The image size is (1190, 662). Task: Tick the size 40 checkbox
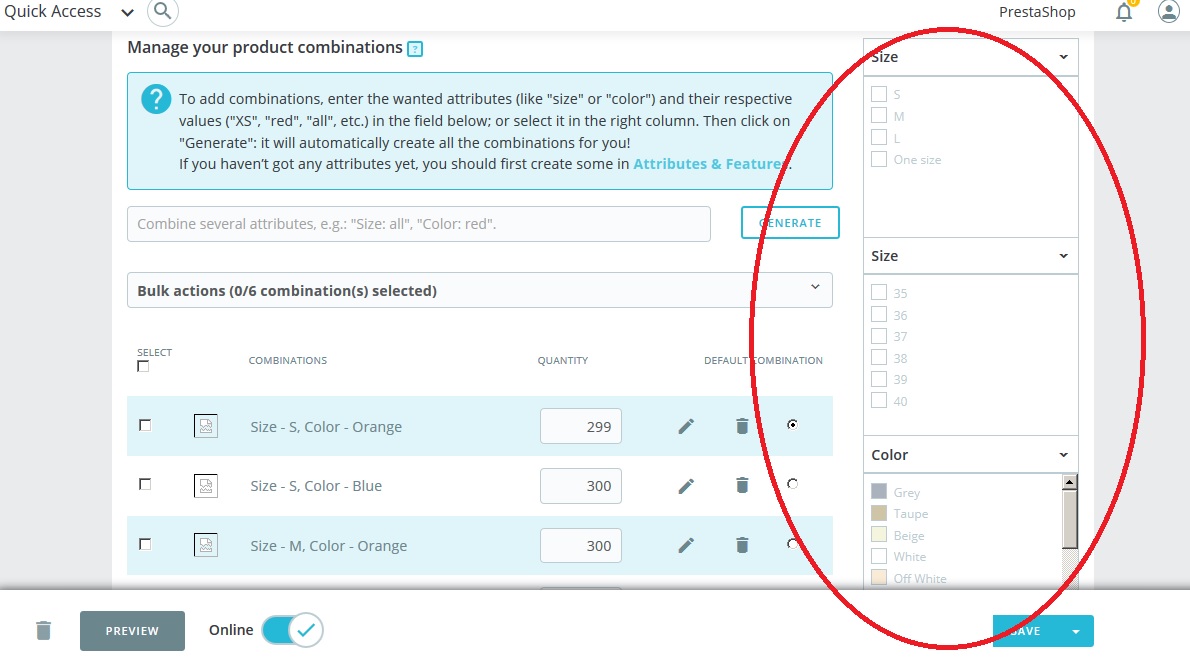click(879, 400)
